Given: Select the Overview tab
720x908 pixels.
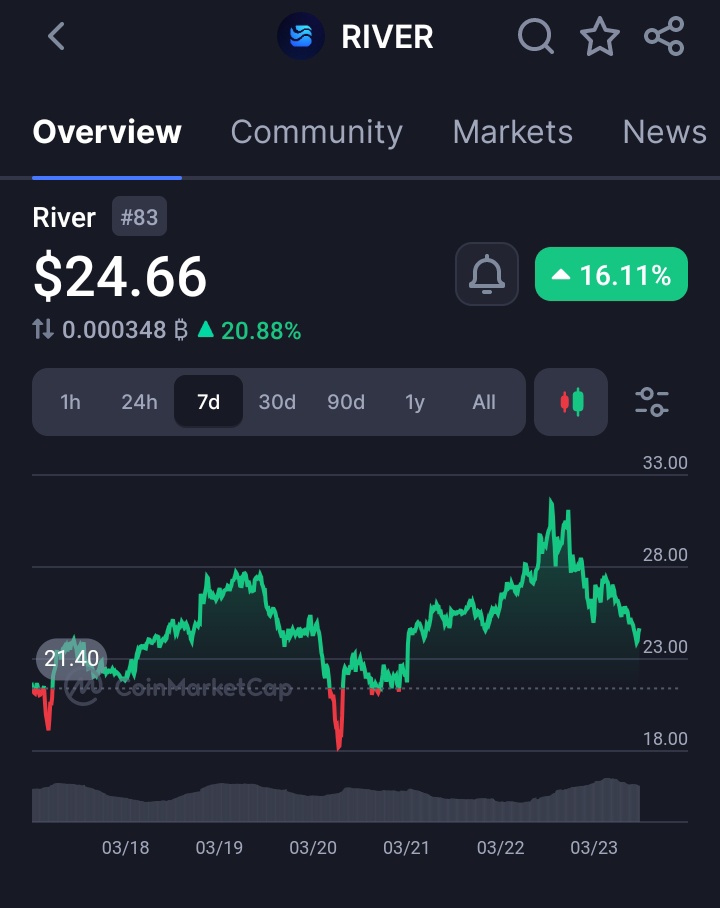Looking at the screenshot, I should tap(107, 132).
